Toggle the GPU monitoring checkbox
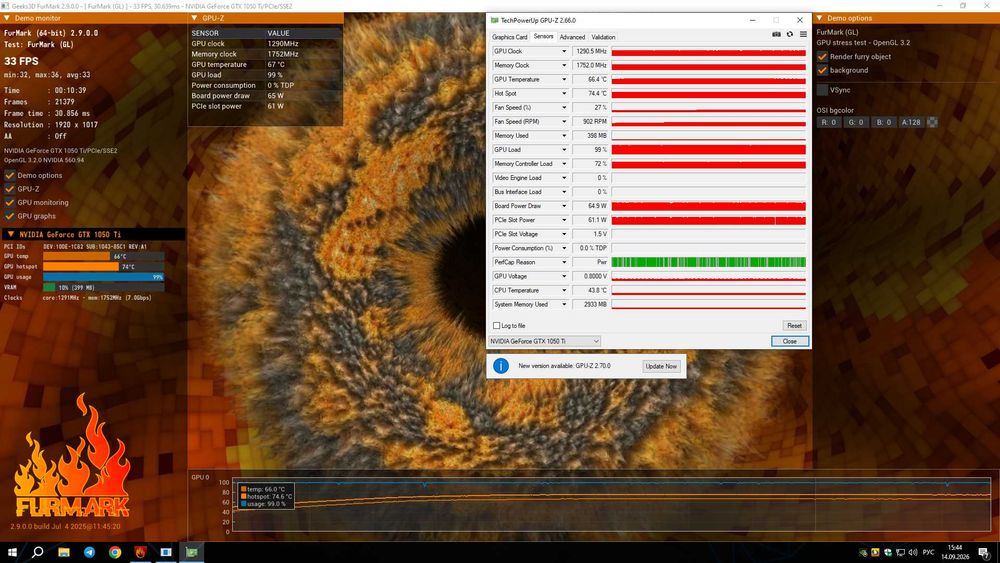Viewport: 1000px width, 563px height. click(x=10, y=202)
